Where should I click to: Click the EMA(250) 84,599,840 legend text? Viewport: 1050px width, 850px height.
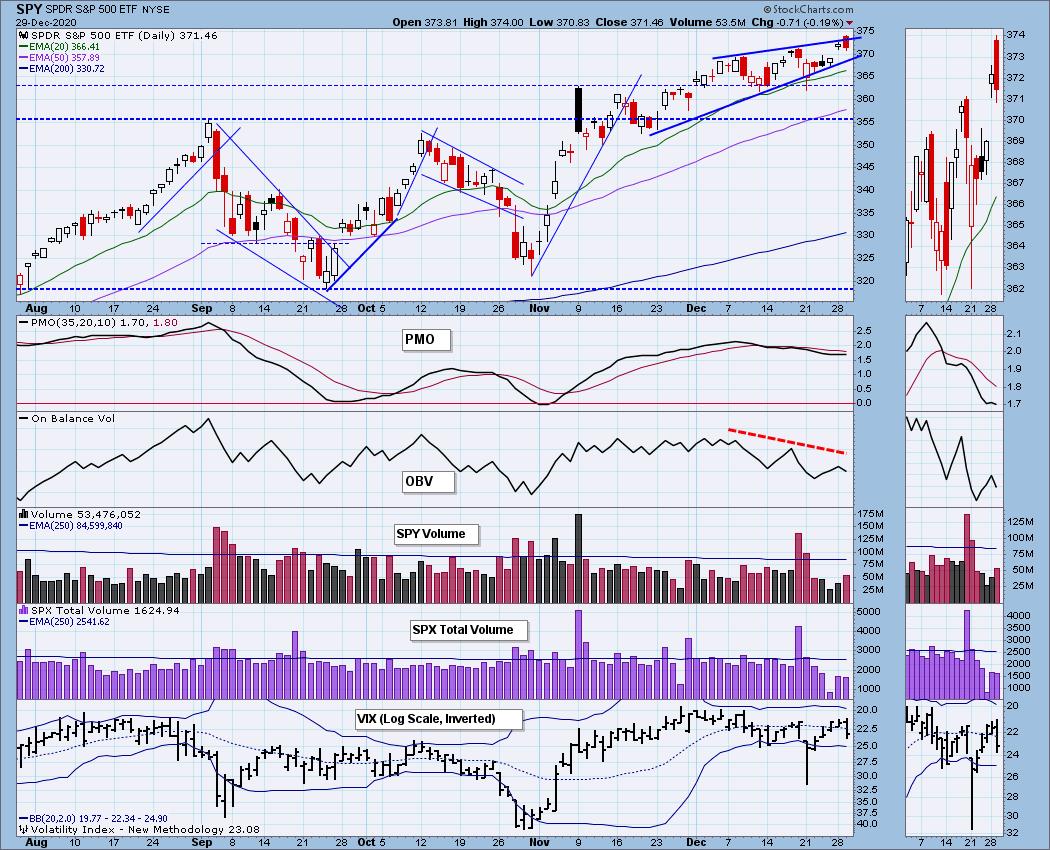click(x=70, y=526)
